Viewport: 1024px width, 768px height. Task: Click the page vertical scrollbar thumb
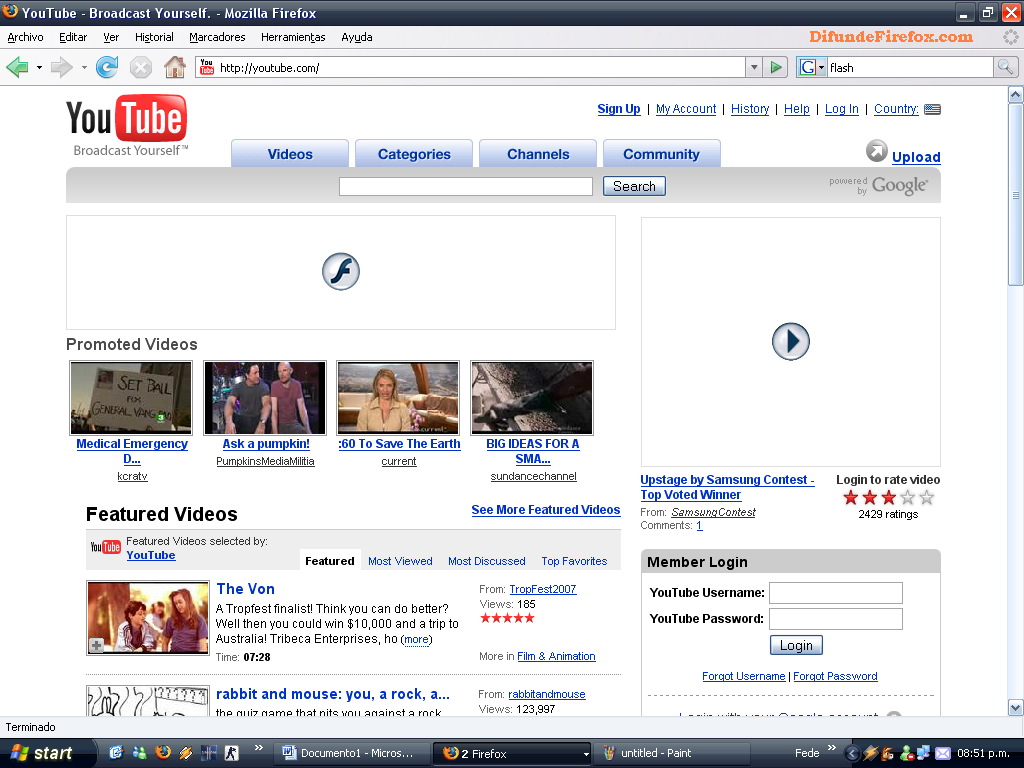click(x=1016, y=195)
